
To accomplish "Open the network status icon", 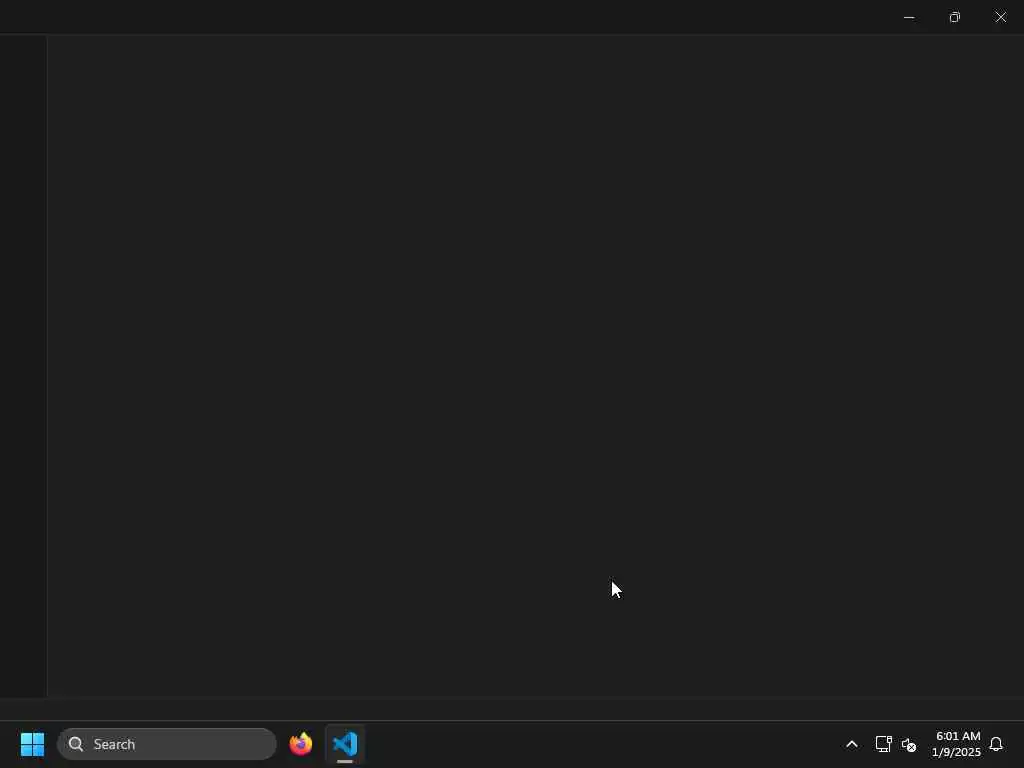I will click(x=883, y=744).
